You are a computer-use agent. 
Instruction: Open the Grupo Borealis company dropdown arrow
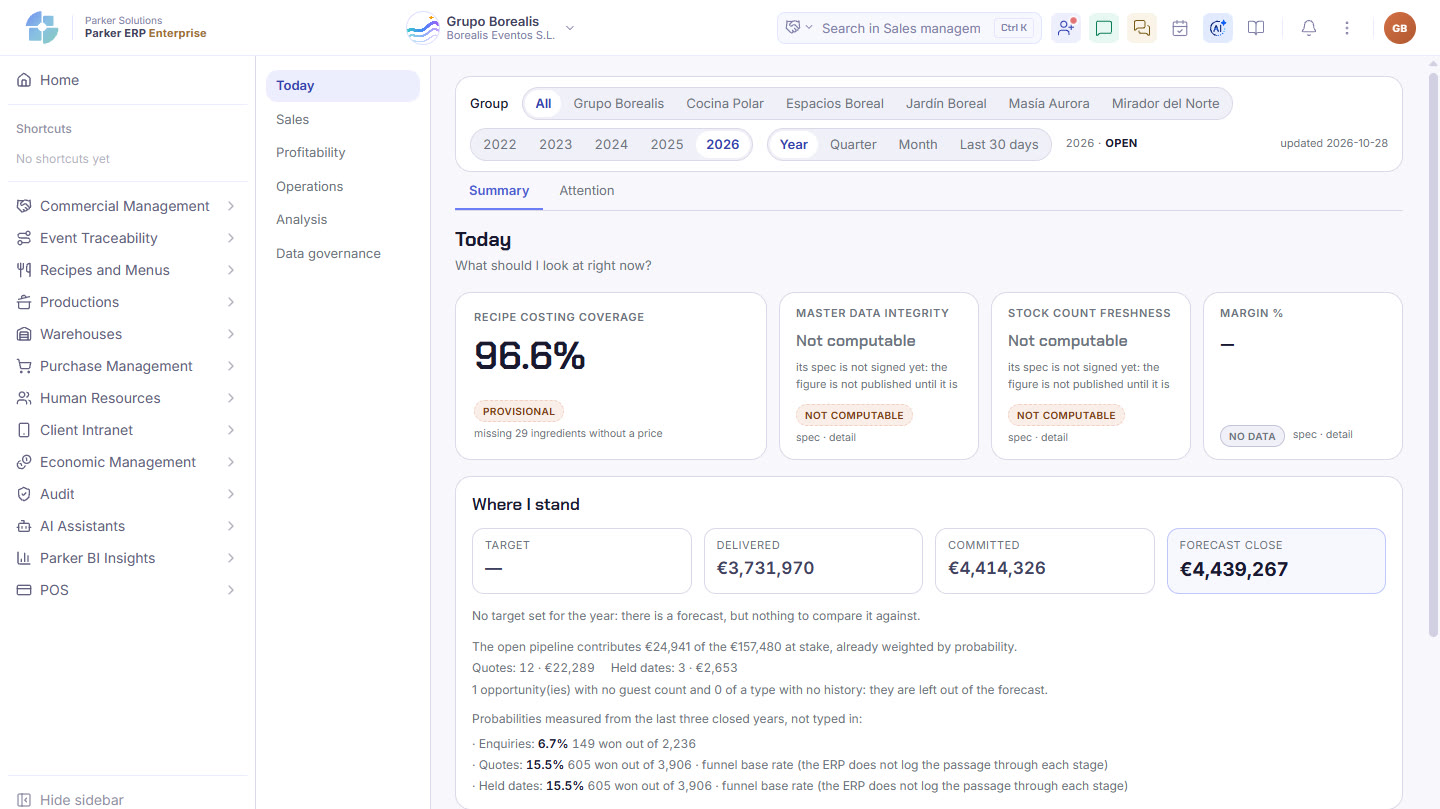point(570,28)
